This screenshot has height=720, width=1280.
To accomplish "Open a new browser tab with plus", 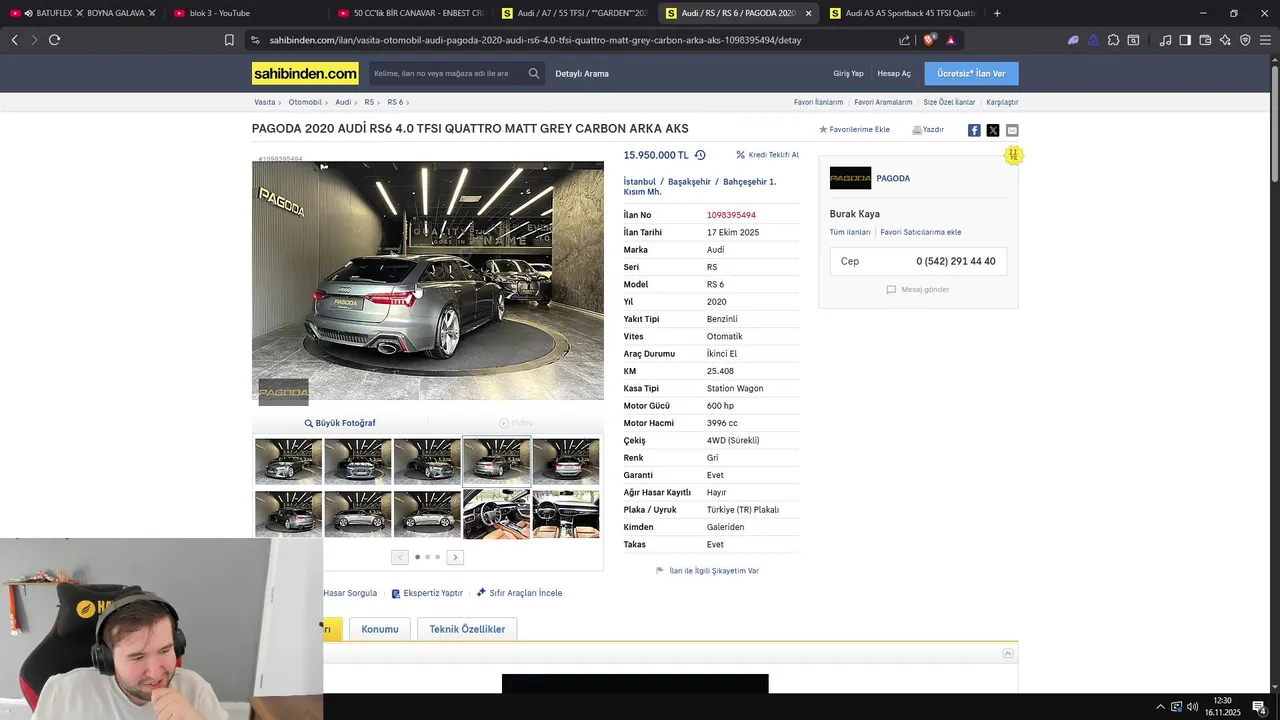I will (x=997, y=13).
